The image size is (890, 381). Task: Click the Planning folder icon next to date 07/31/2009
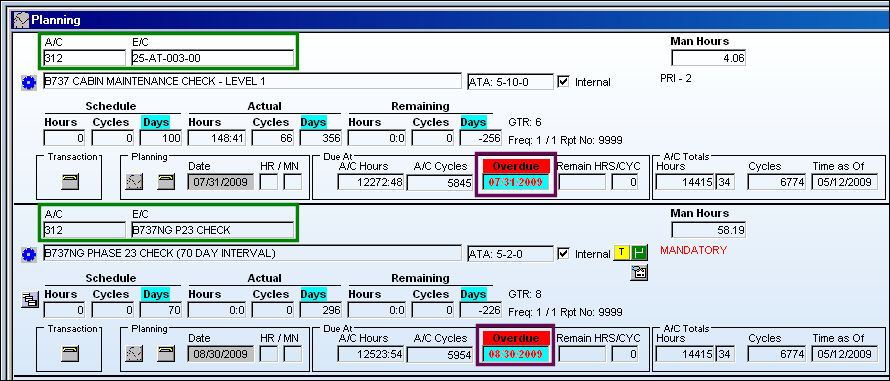click(166, 182)
